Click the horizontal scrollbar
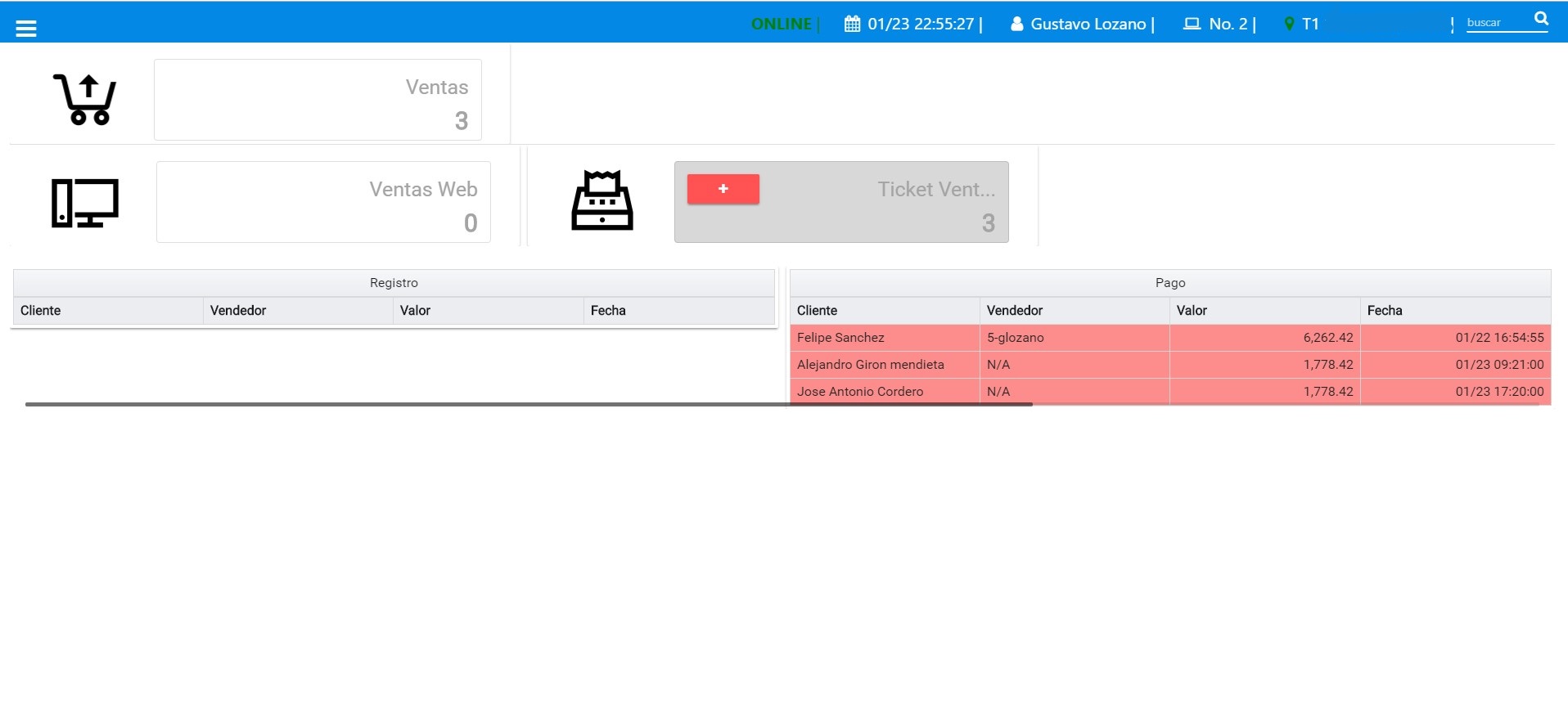The image size is (1568, 714). (529, 404)
